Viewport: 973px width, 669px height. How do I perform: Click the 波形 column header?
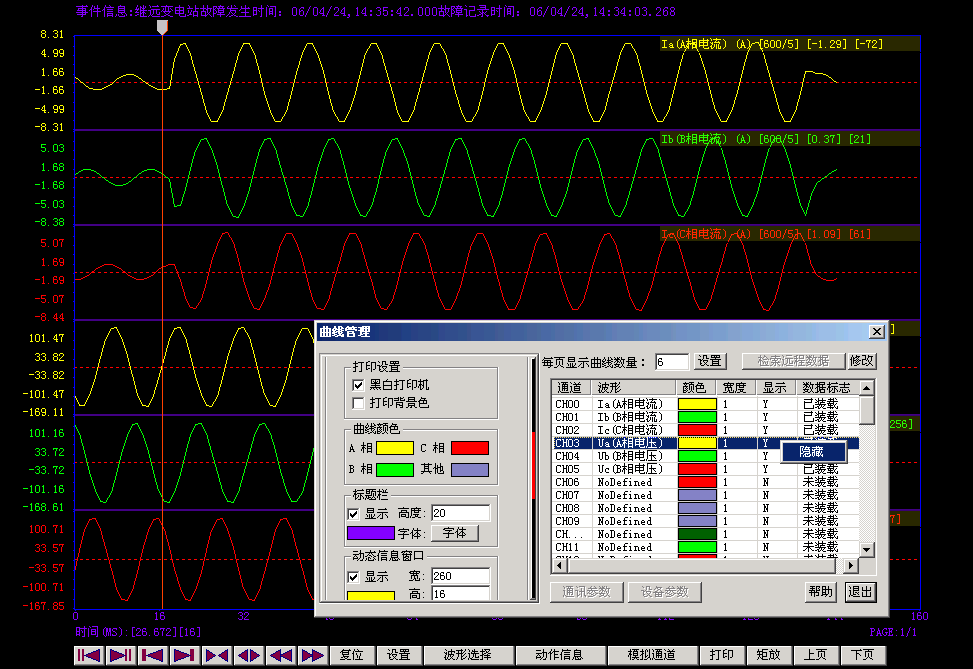634,387
